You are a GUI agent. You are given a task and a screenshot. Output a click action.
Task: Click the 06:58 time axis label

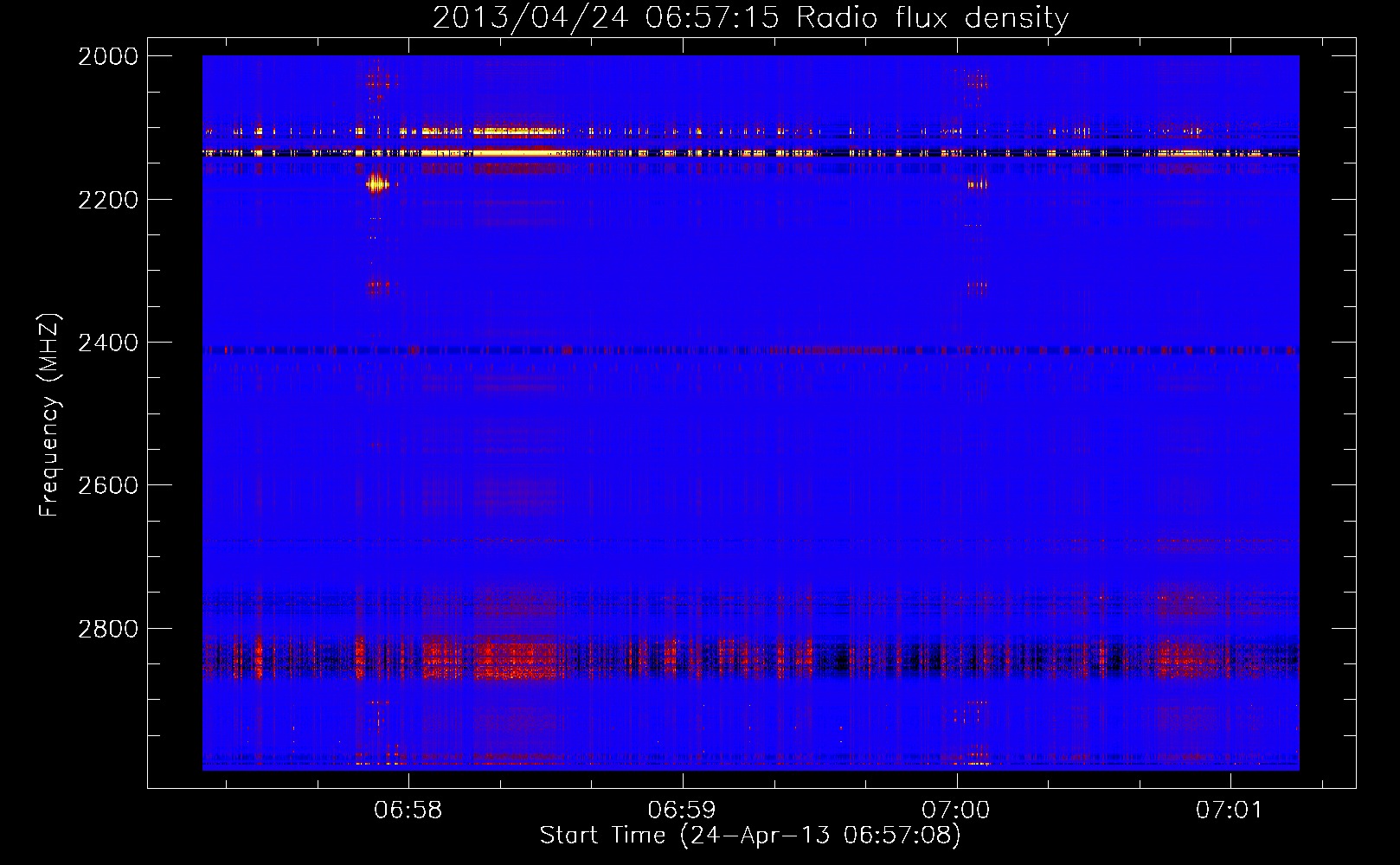pyautogui.click(x=408, y=811)
